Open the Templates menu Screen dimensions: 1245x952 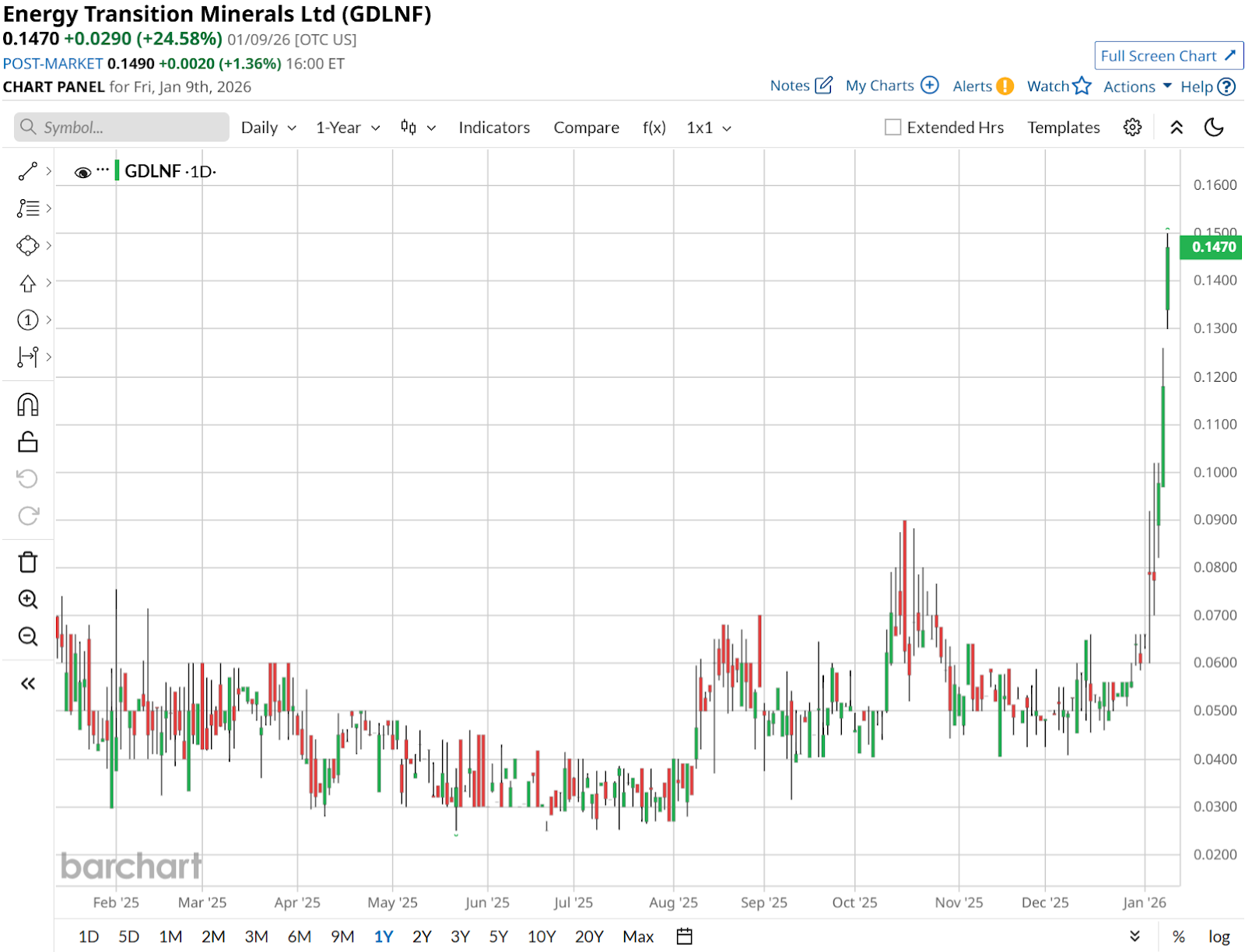1064,128
